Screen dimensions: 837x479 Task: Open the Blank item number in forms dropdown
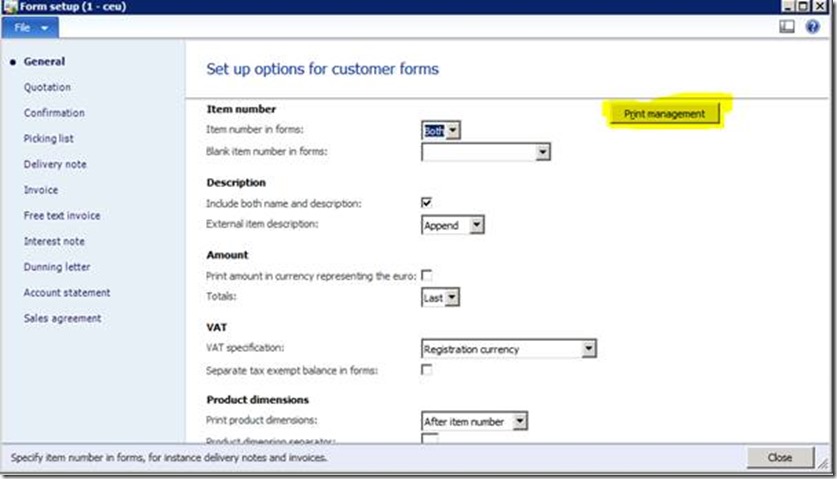click(542, 153)
